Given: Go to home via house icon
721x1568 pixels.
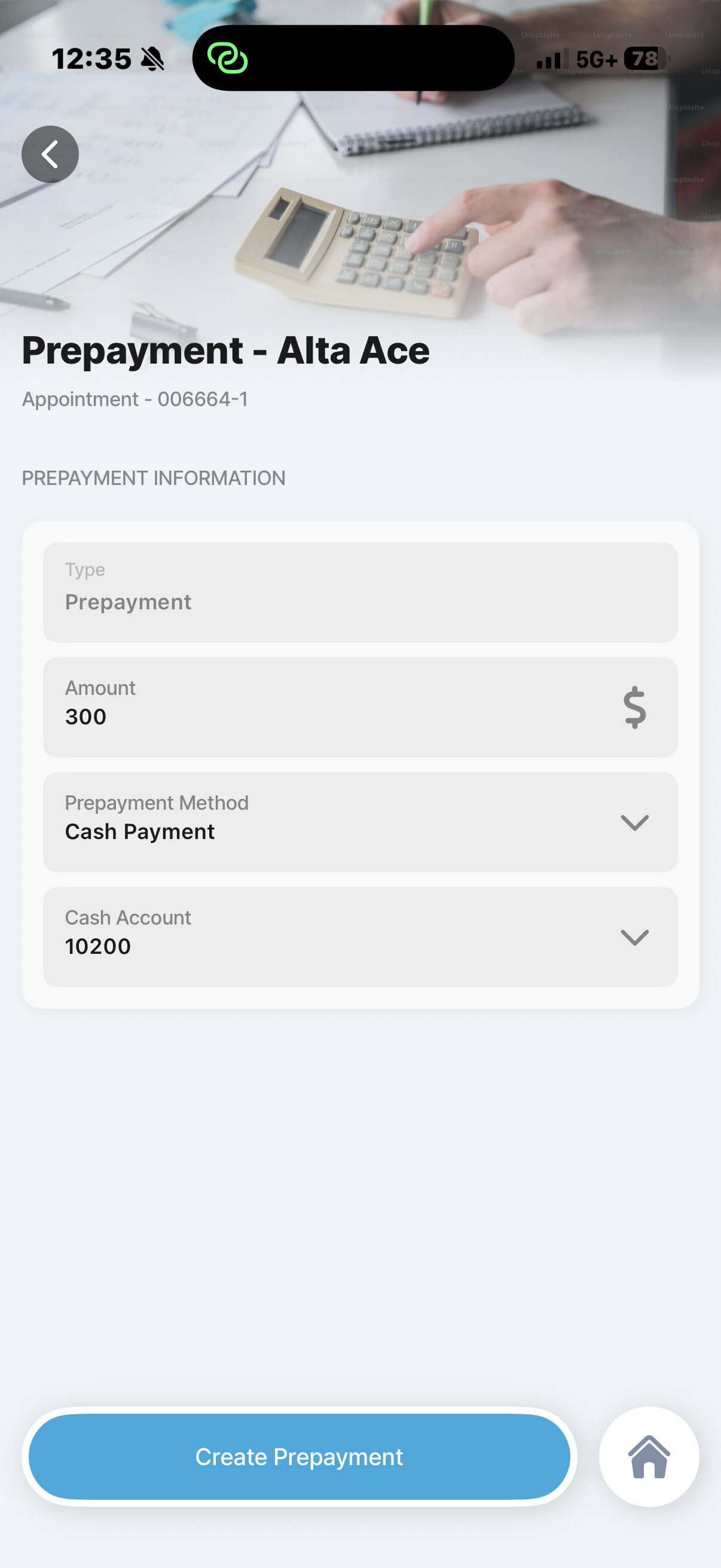Looking at the screenshot, I should [x=649, y=1457].
